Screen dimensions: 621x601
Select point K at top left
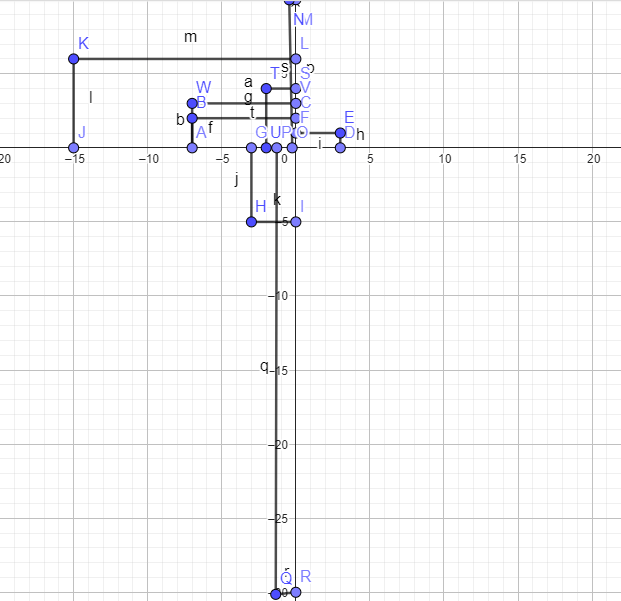click(73, 59)
